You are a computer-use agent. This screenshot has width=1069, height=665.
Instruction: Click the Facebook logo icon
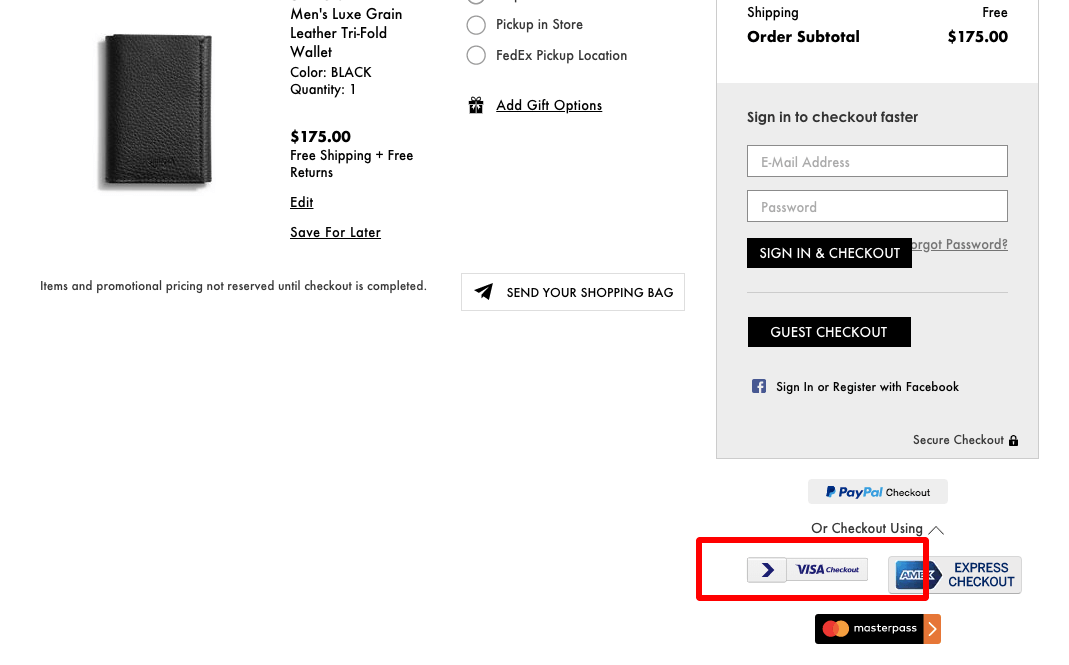(759, 386)
